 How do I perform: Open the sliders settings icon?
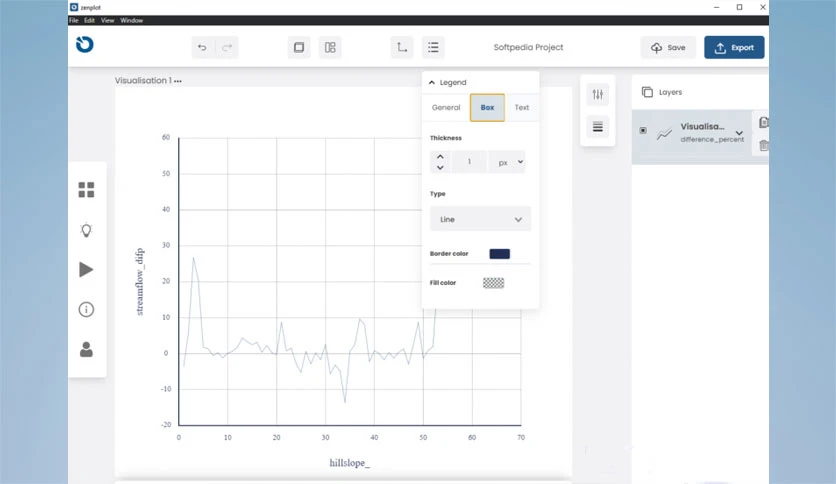598,94
